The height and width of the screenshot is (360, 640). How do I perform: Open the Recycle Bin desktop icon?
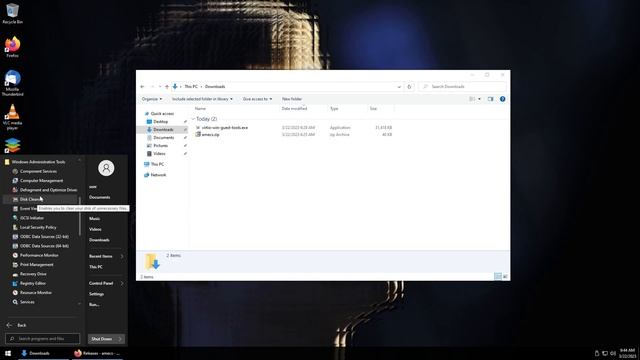coord(13,13)
